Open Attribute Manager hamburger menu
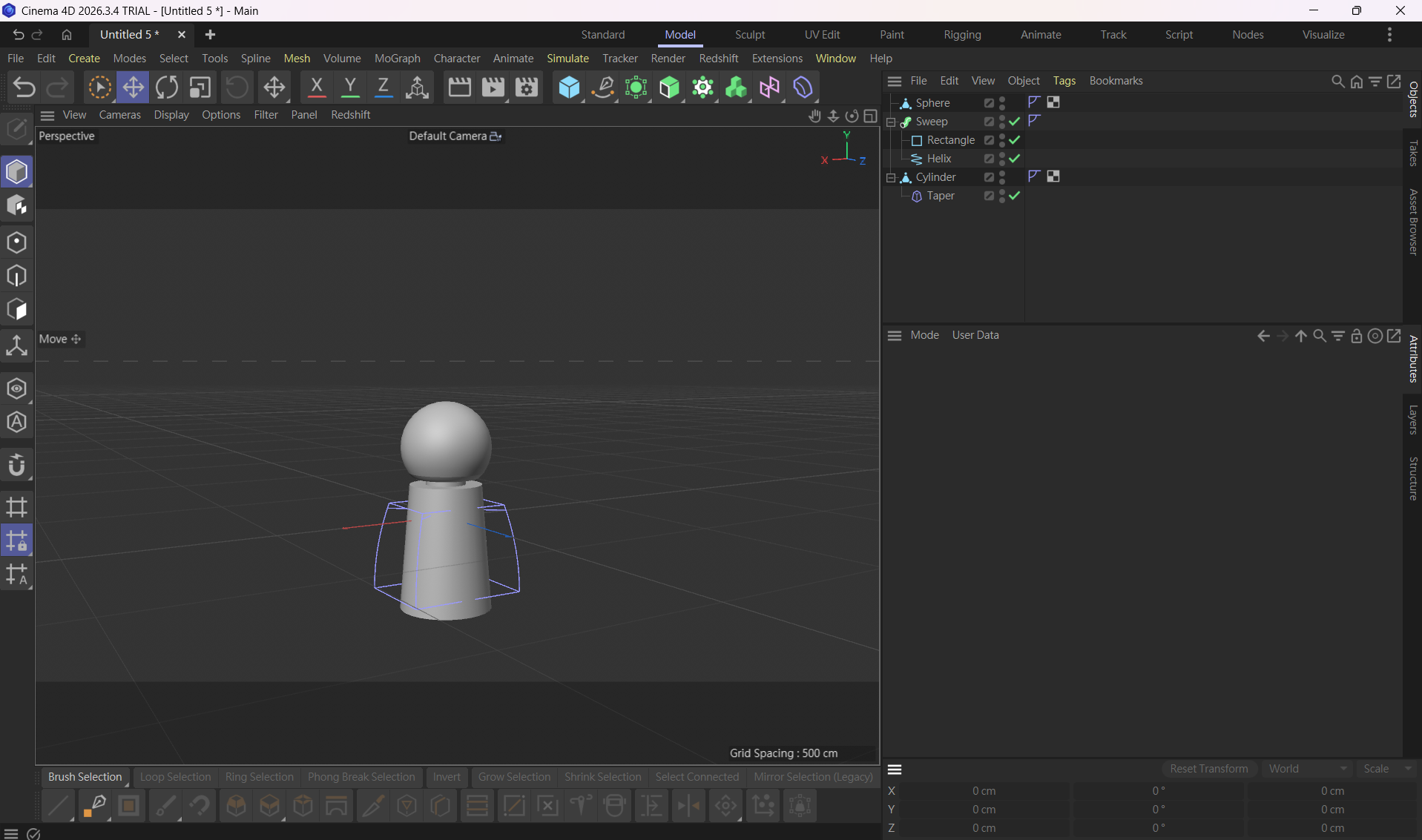 895,336
